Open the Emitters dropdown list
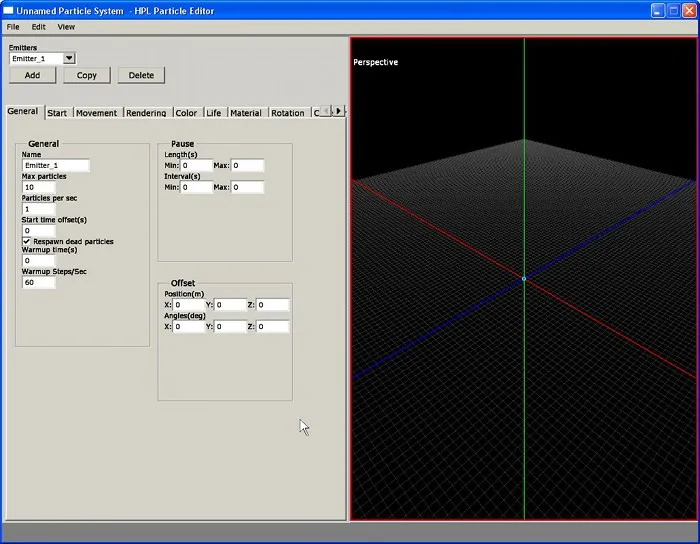Viewport: 700px width, 544px height. point(69,58)
